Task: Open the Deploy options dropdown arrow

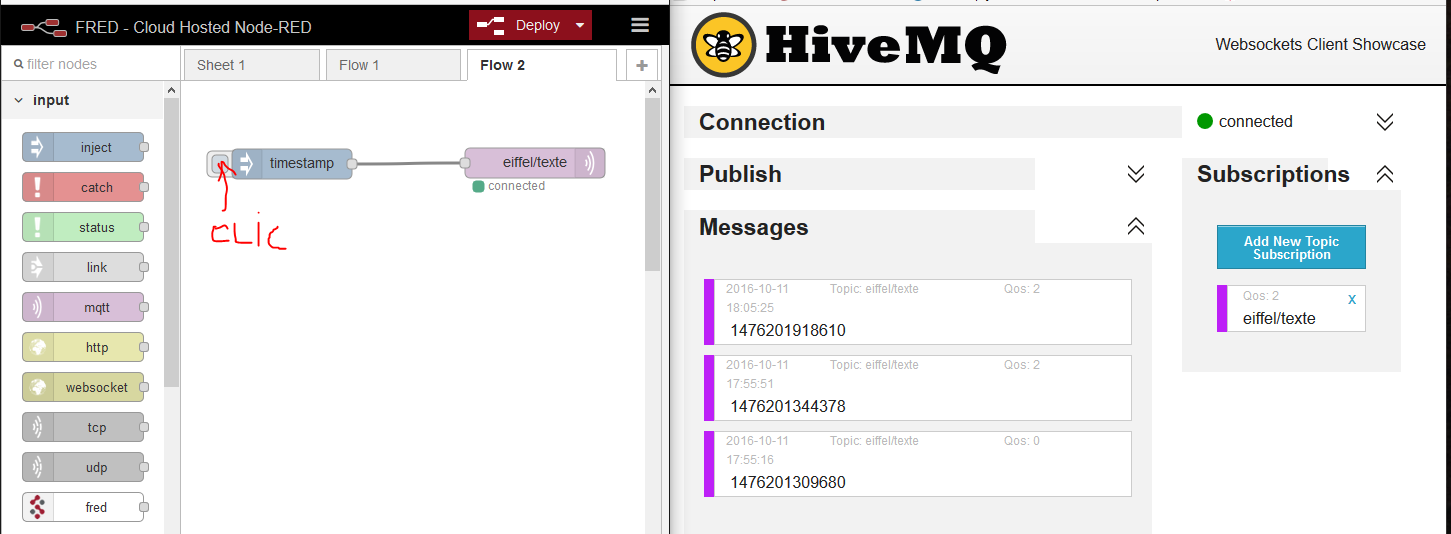Action: (x=580, y=26)
